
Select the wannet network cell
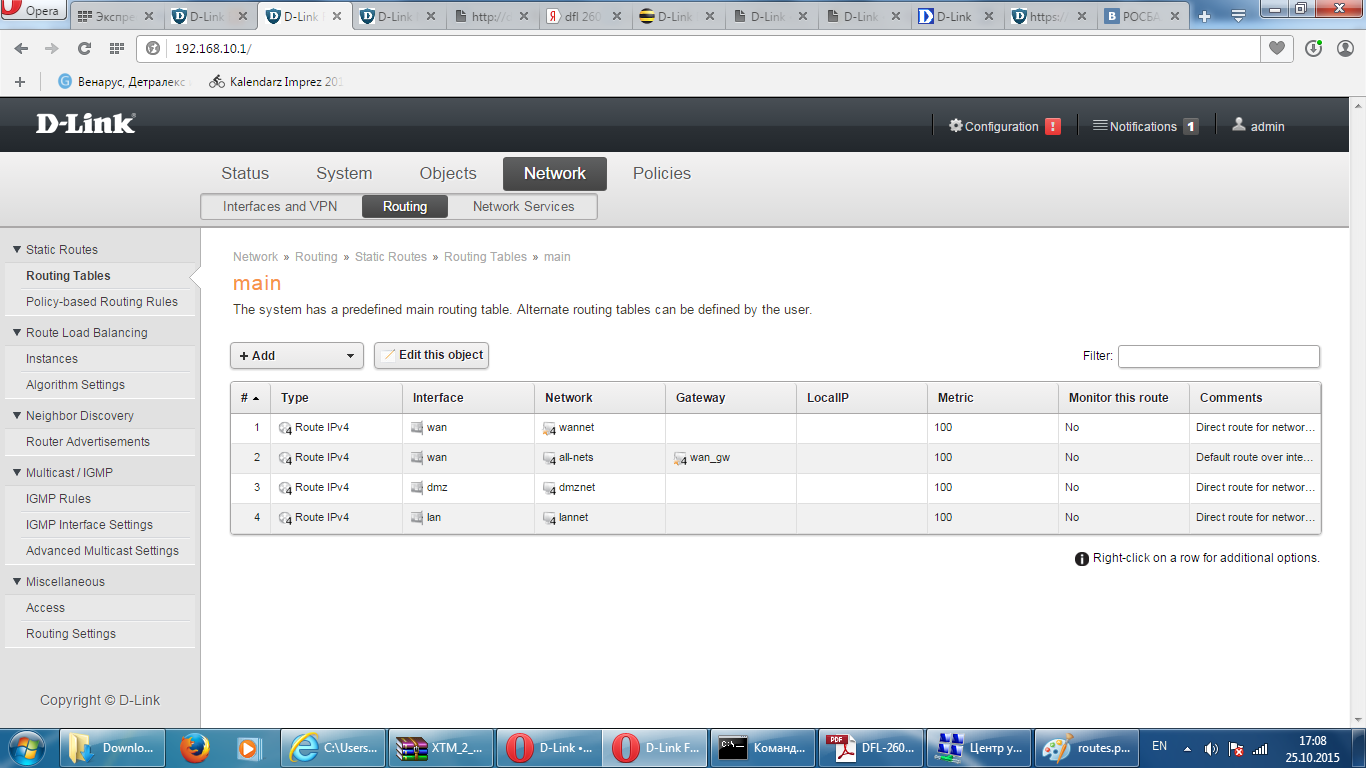(600, 428)
